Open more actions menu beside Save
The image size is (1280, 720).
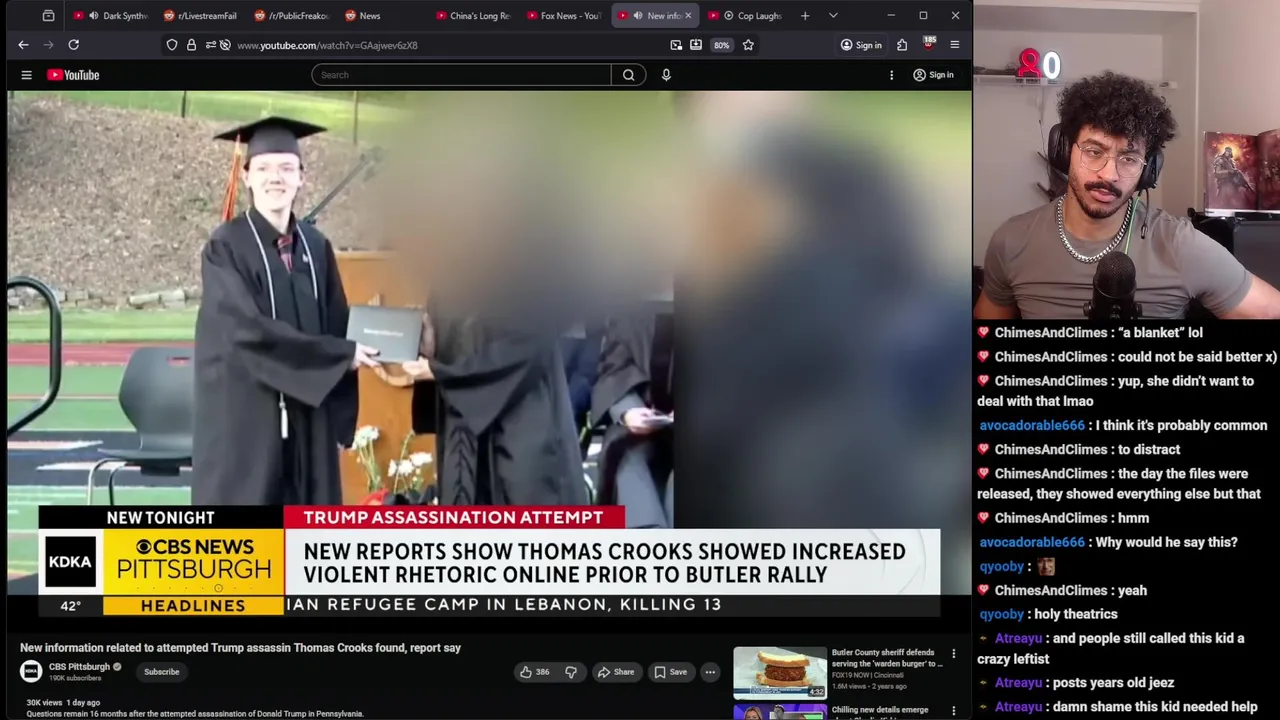click(710, 672)
